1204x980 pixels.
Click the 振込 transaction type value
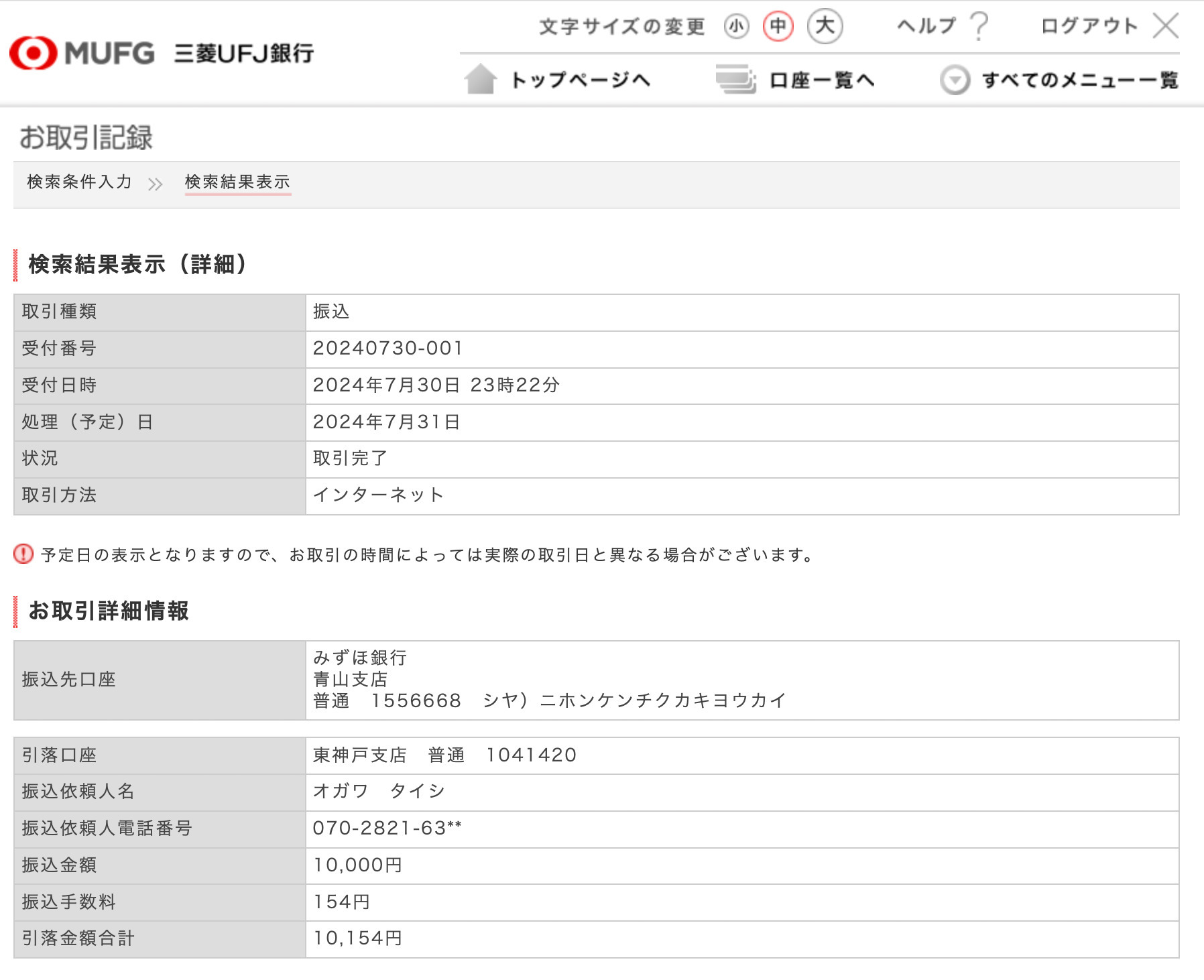coord(331,312)
